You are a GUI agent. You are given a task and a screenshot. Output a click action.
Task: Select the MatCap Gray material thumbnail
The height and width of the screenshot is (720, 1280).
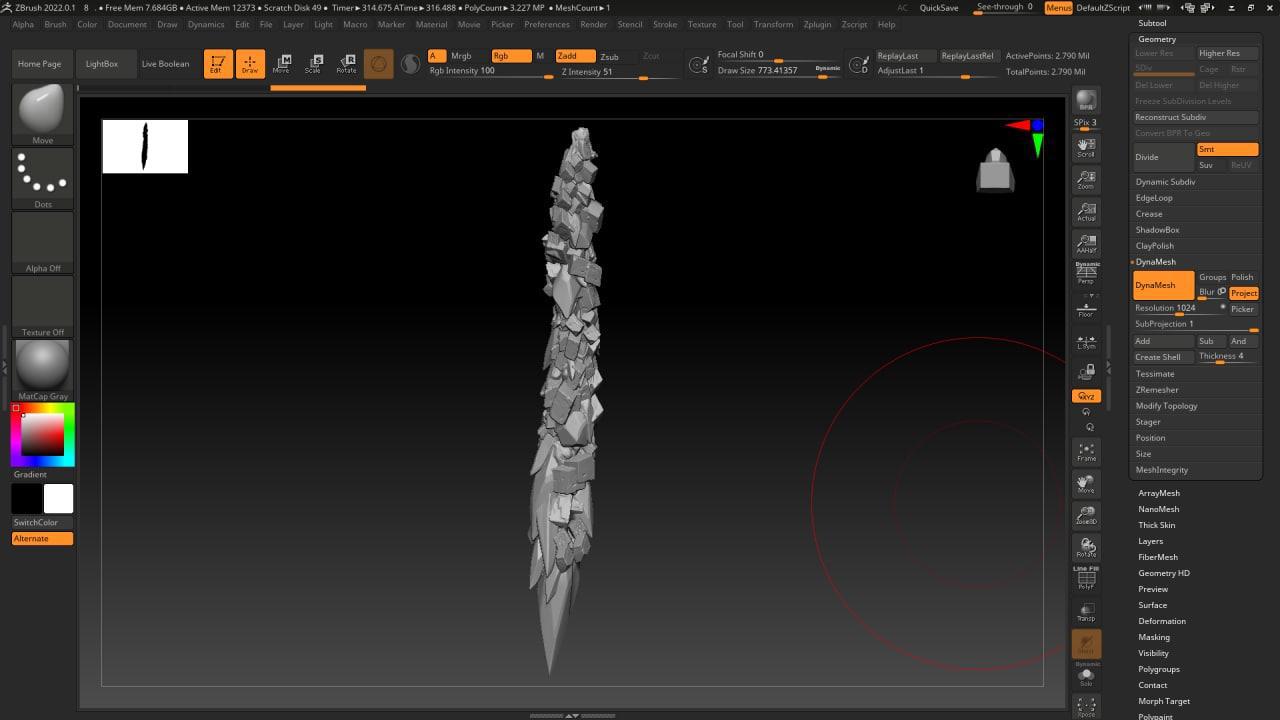click(x=42, y=366)
